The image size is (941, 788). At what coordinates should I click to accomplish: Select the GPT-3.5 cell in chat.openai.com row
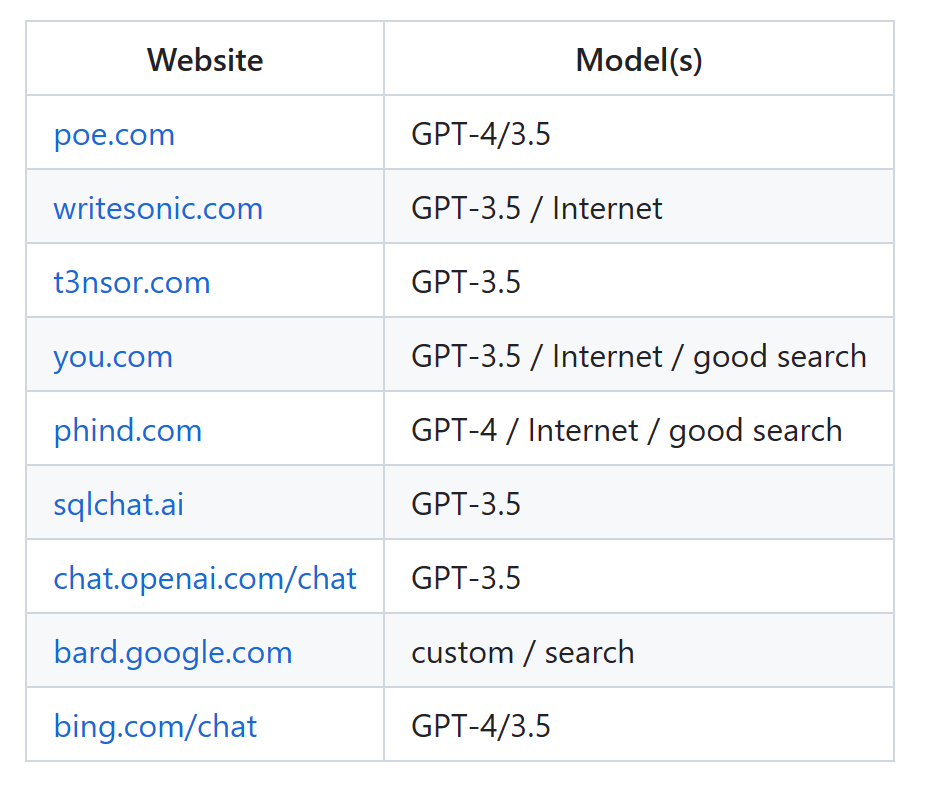pos(639,576)
